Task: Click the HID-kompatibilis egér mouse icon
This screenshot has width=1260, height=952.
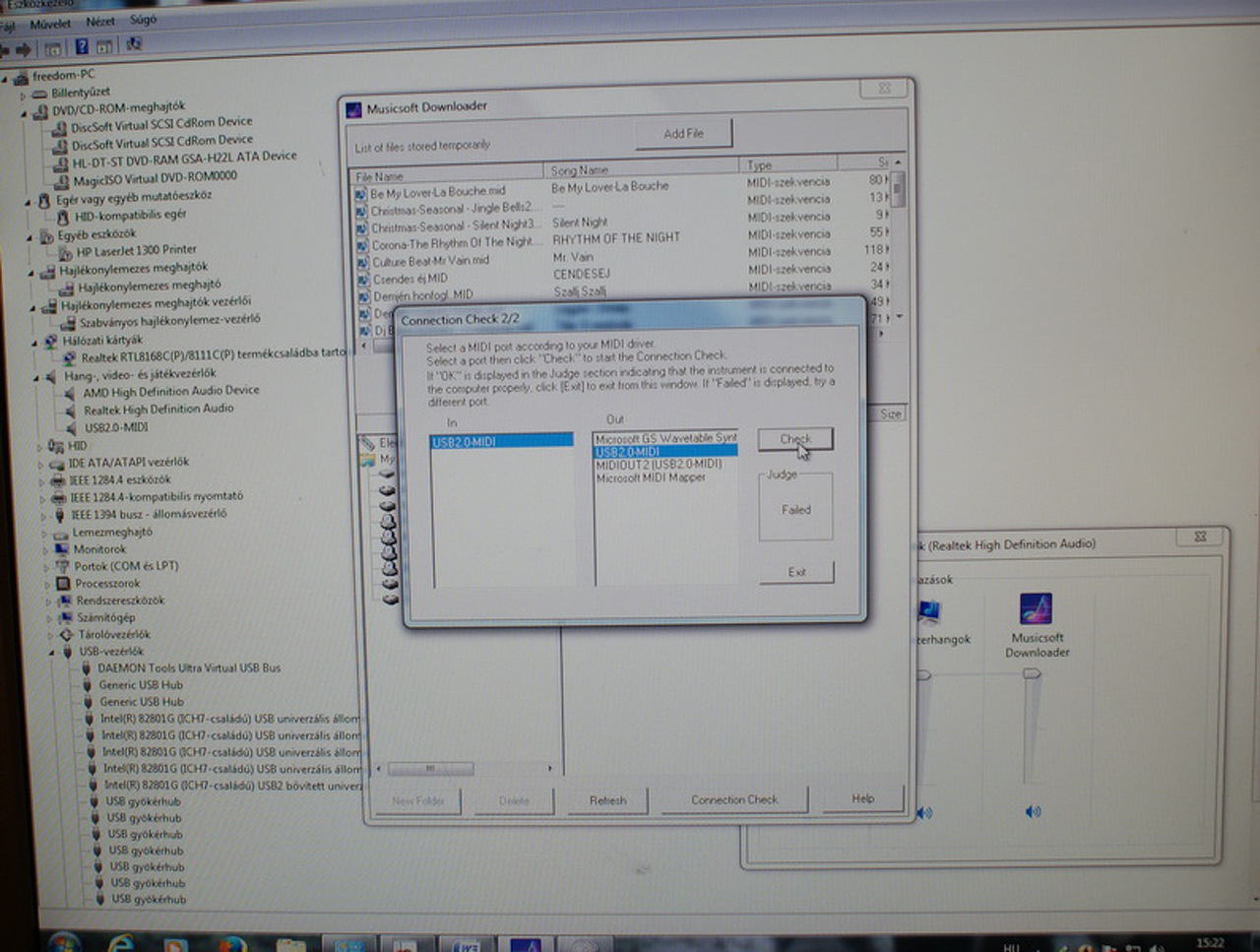Action: coord(63,217)
